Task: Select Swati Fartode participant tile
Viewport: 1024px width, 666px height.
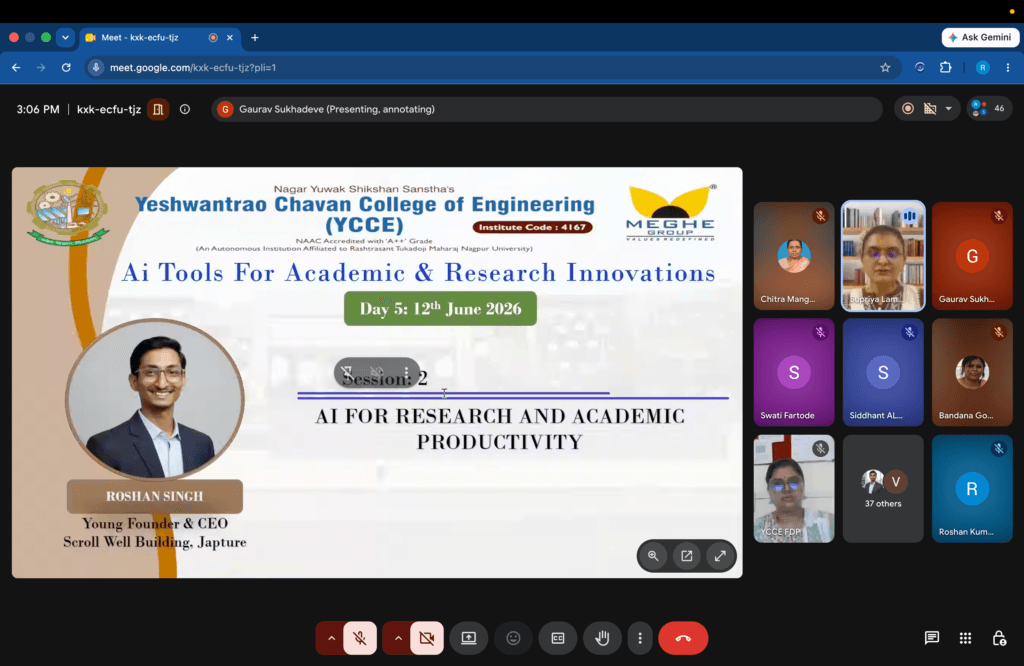Action: pyautogui.click(x=794, y=372)
